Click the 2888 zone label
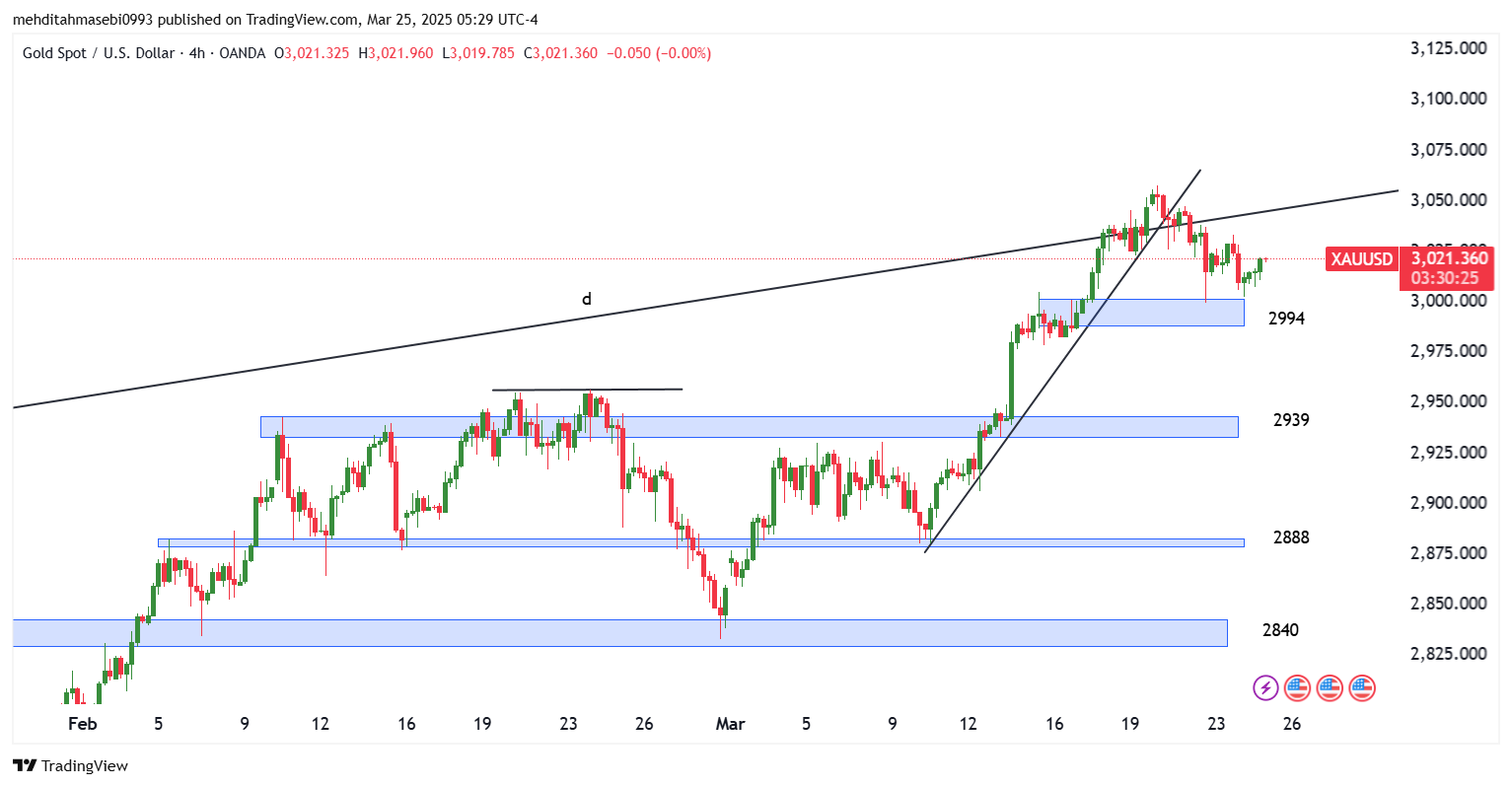The image size is (1512, 787). tap(1291, 537)
